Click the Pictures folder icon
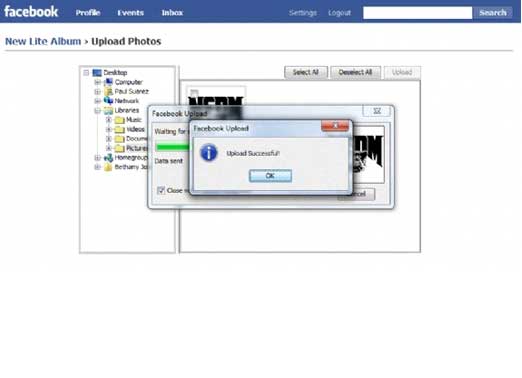 point(120,148)
